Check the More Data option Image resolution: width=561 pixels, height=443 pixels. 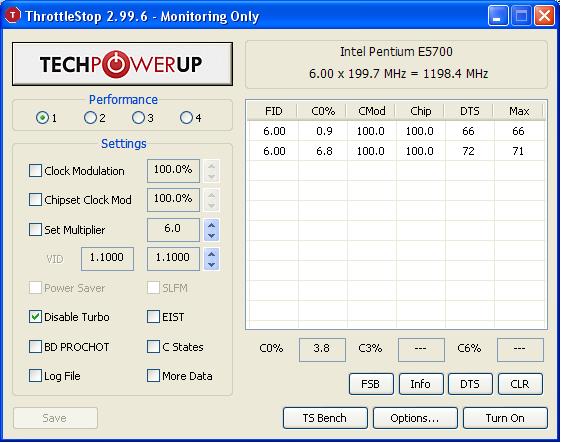point(153,376)
